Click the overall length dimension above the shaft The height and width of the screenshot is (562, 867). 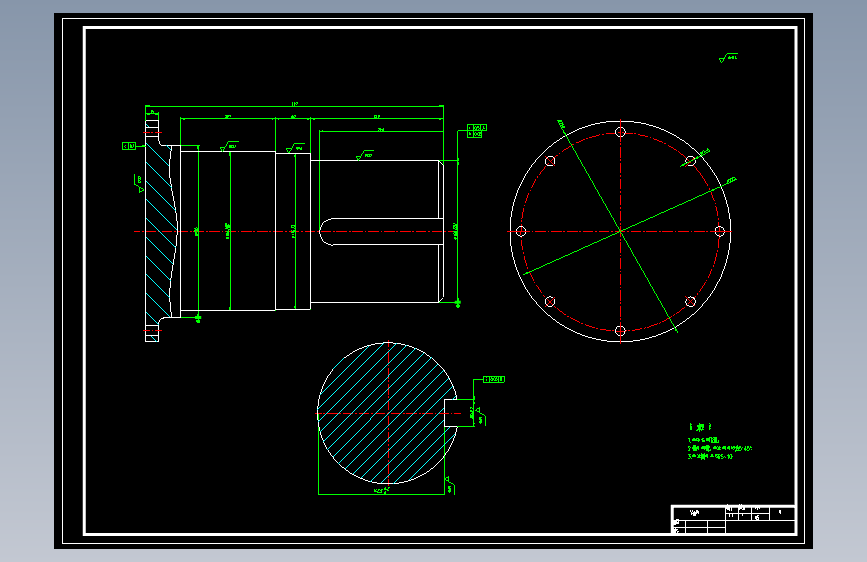[295, 105]
